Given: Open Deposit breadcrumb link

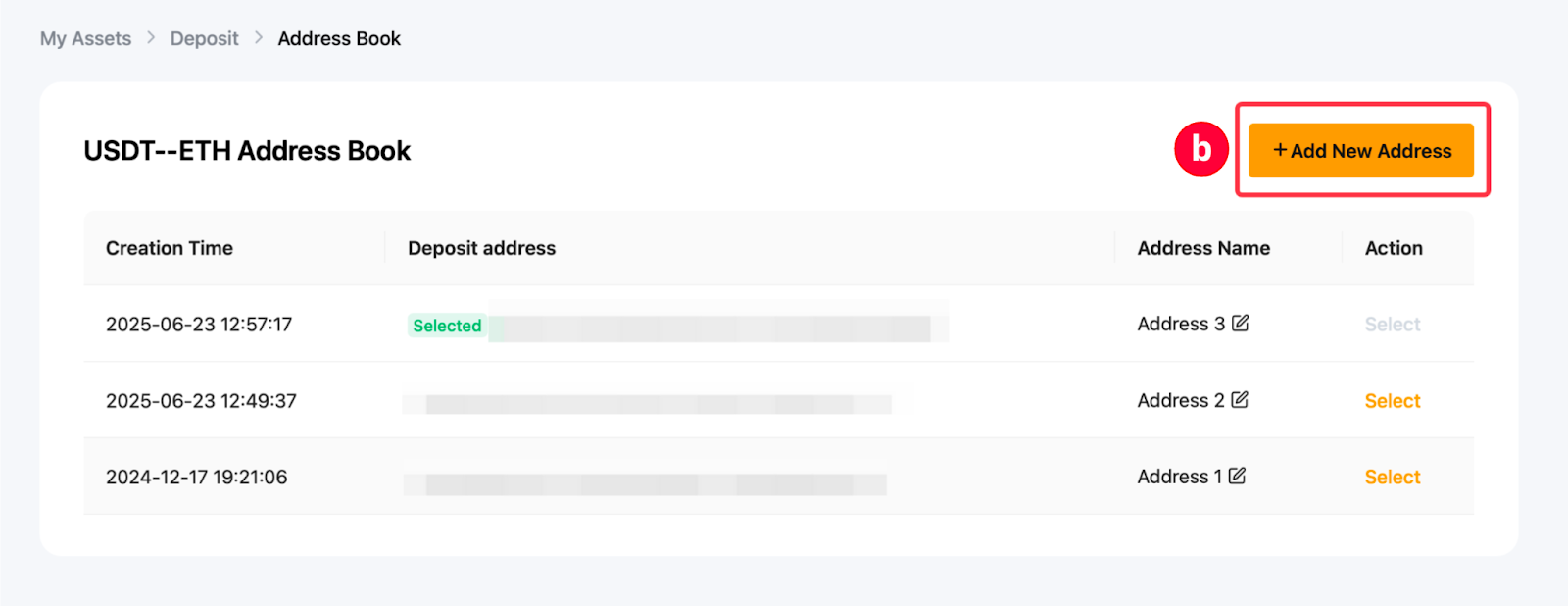Looking at the screenshot, I should pos(204,39).
